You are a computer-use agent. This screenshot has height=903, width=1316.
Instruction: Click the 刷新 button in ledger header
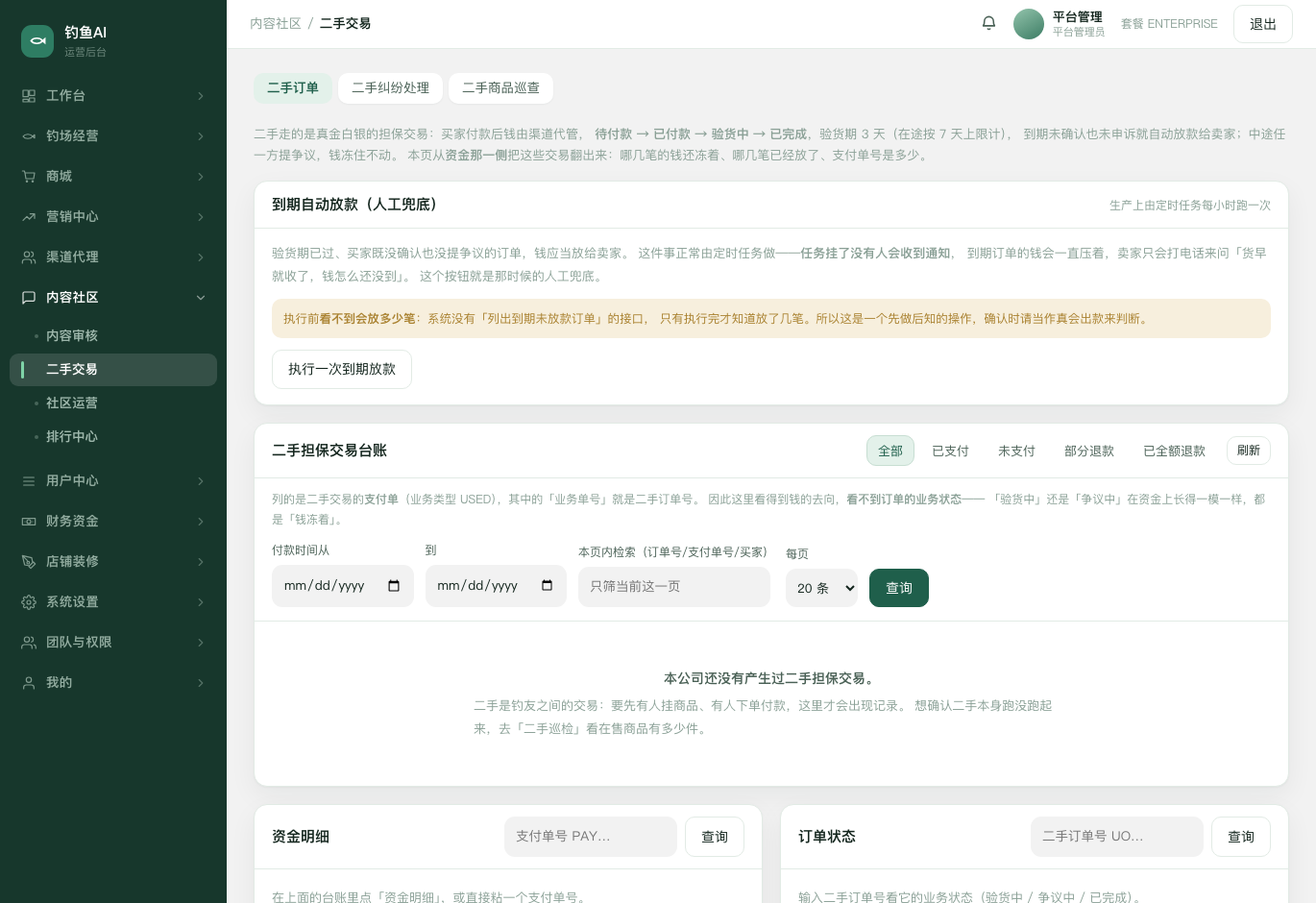tap(1249, 451)
